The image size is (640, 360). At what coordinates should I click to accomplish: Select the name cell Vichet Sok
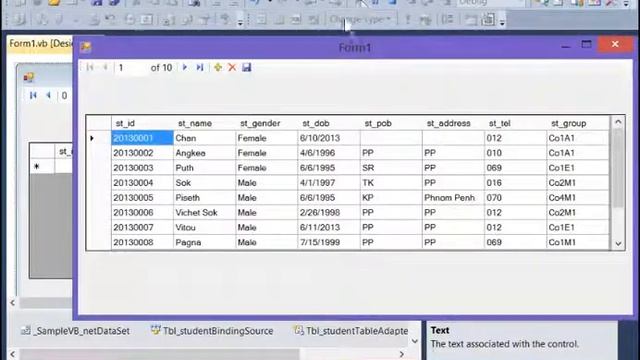tap(204, 213)
